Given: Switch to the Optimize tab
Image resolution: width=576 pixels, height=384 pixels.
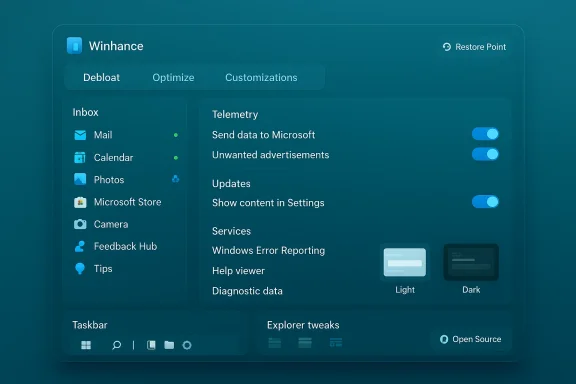Looking at the screenshot, I should [173, 78].
